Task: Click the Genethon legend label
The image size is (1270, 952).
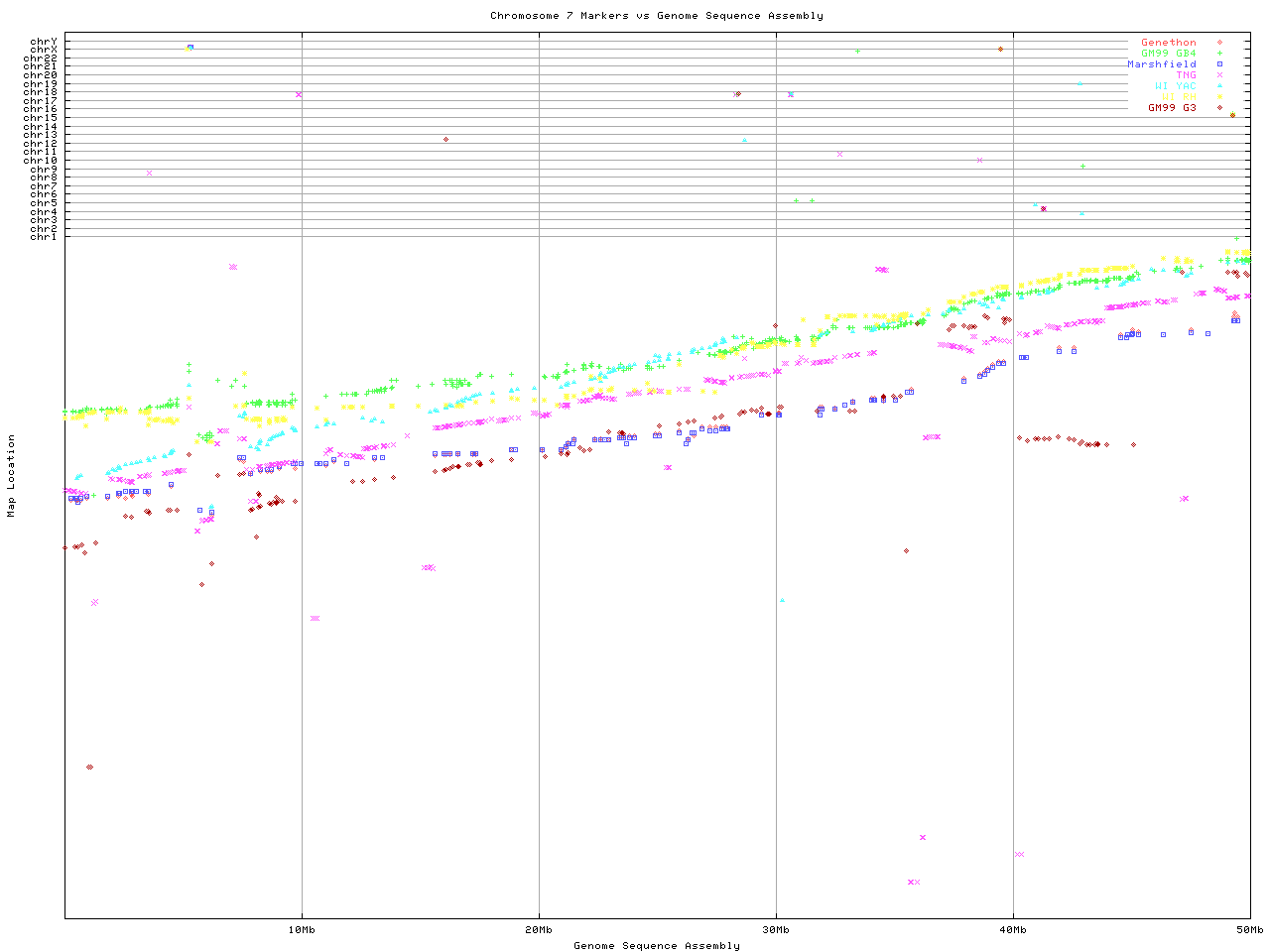Action: tap(1168, 43)
